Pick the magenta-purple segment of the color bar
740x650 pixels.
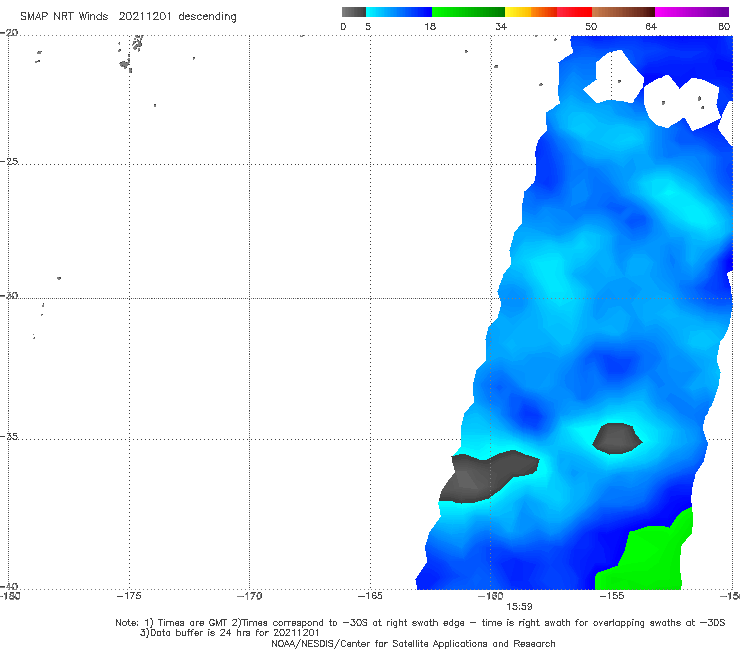(692, 12)
